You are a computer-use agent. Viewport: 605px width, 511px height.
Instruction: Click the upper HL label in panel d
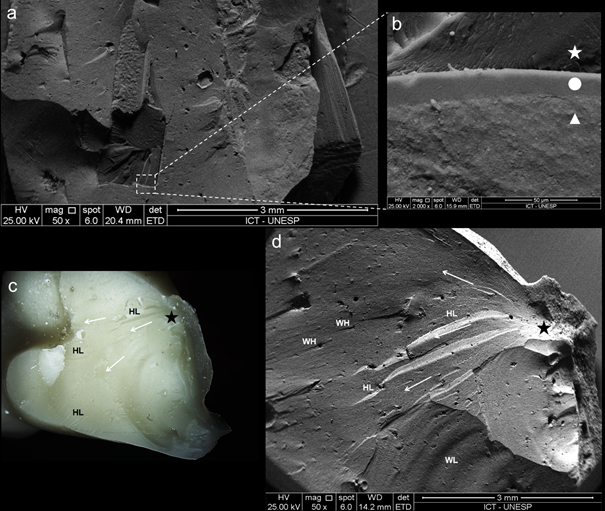click(451, 314)
